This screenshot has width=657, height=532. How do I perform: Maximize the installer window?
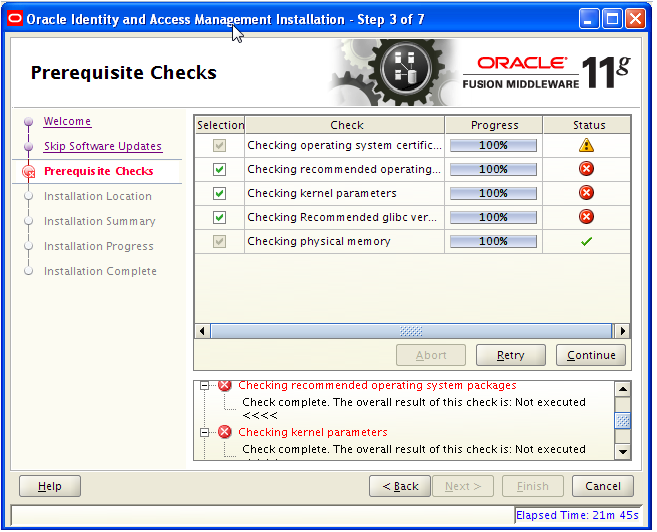click(x=612, y=19)
